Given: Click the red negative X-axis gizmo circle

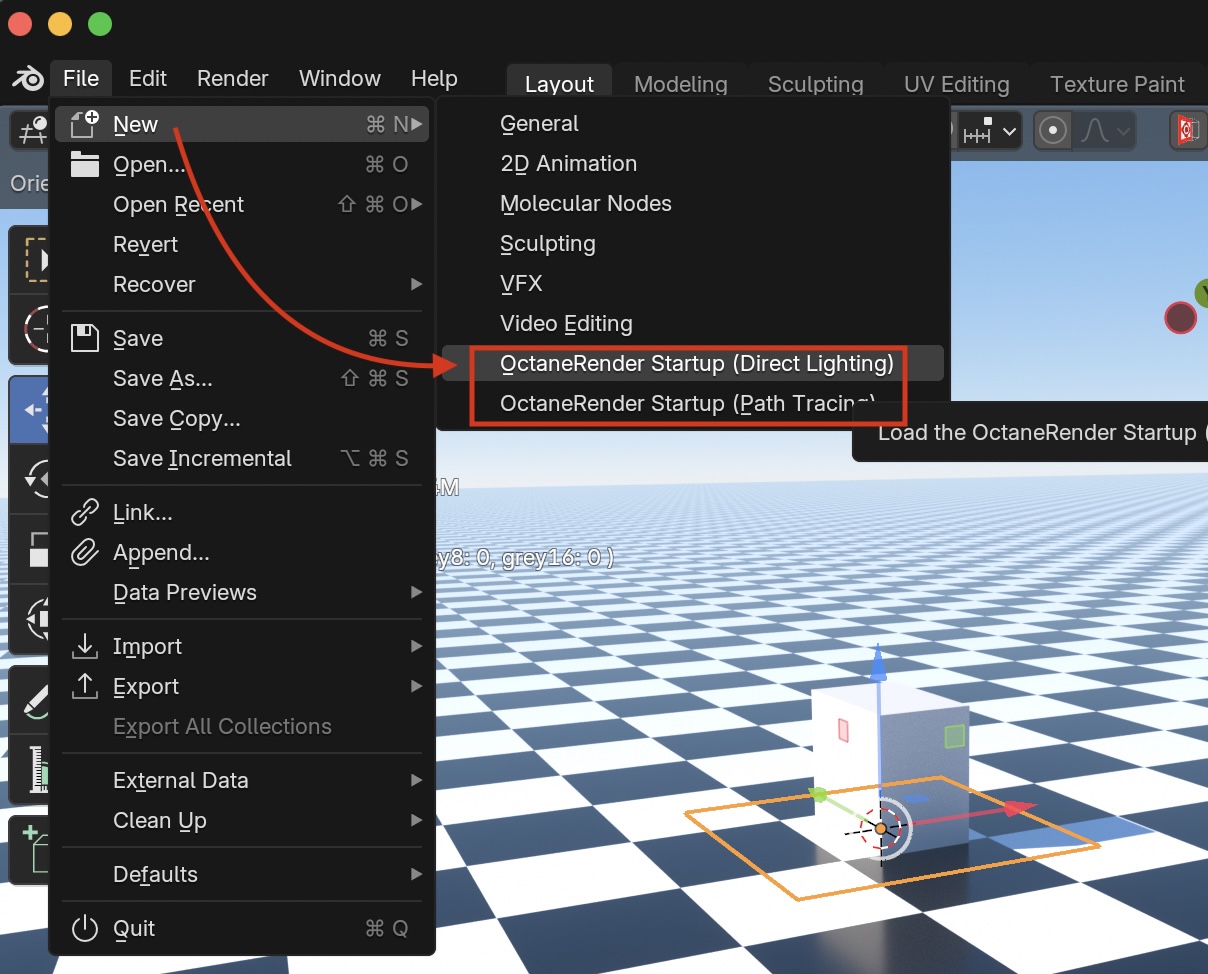Looking at the screenshot, I should pyautogui.click(x=1181, y=318).
